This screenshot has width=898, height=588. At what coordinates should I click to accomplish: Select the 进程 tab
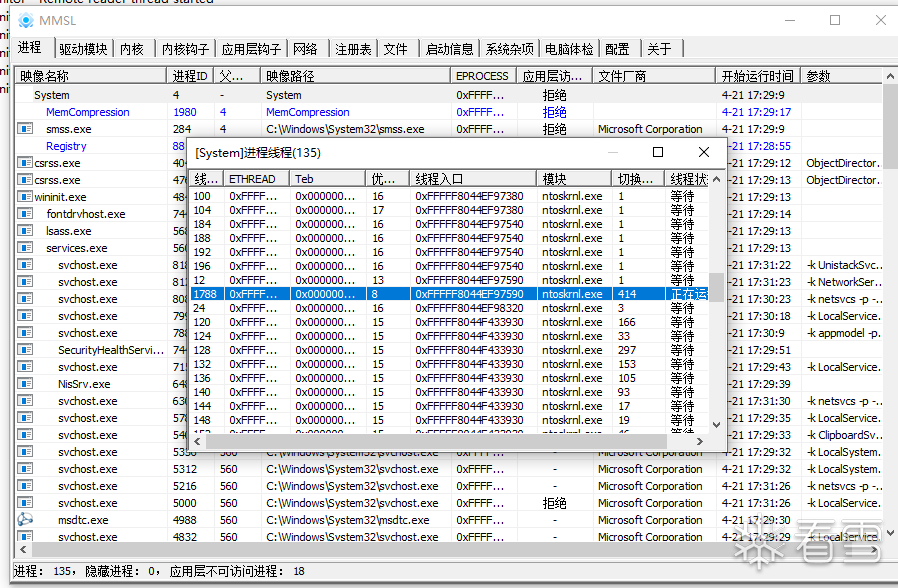30,48
